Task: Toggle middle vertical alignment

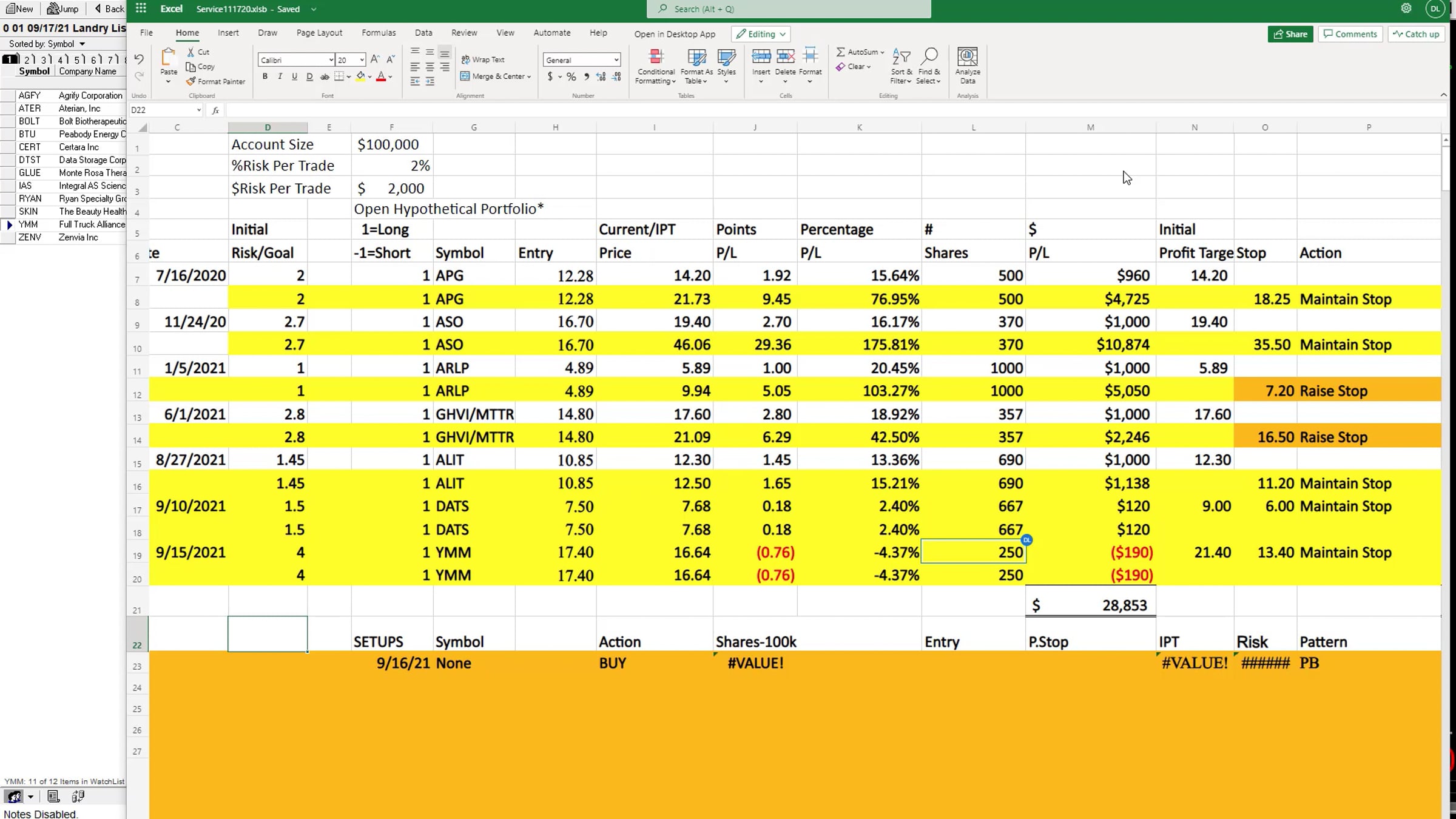Action: [430, 52]
